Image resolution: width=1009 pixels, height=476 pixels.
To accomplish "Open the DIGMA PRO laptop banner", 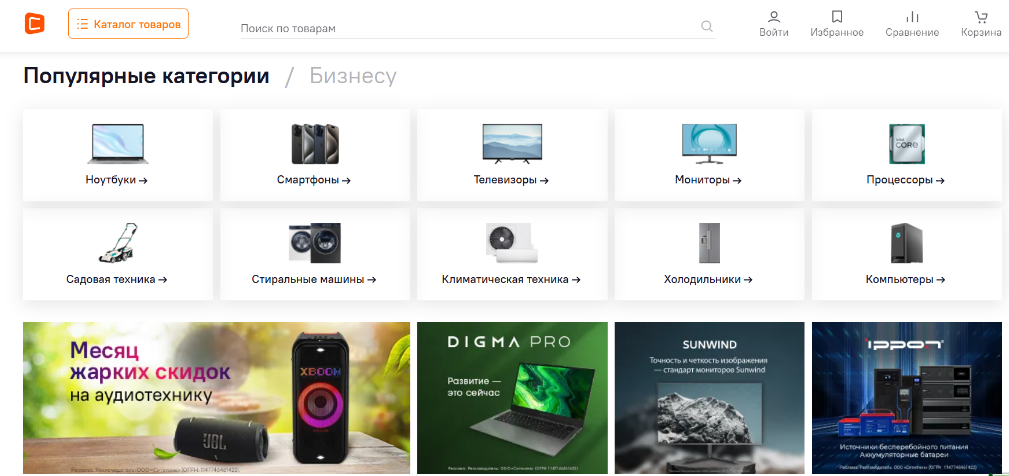I will (512, 397).
